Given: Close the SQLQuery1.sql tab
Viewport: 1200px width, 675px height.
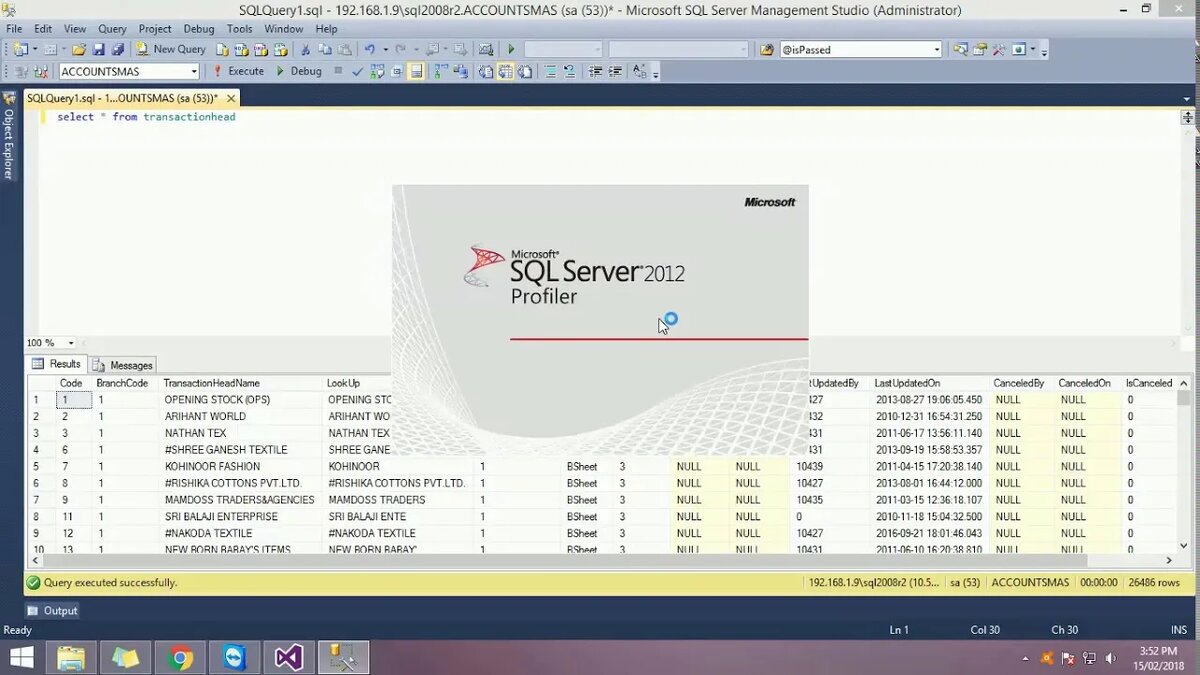Looking at the screenshot, I should [x=231, y=98].
